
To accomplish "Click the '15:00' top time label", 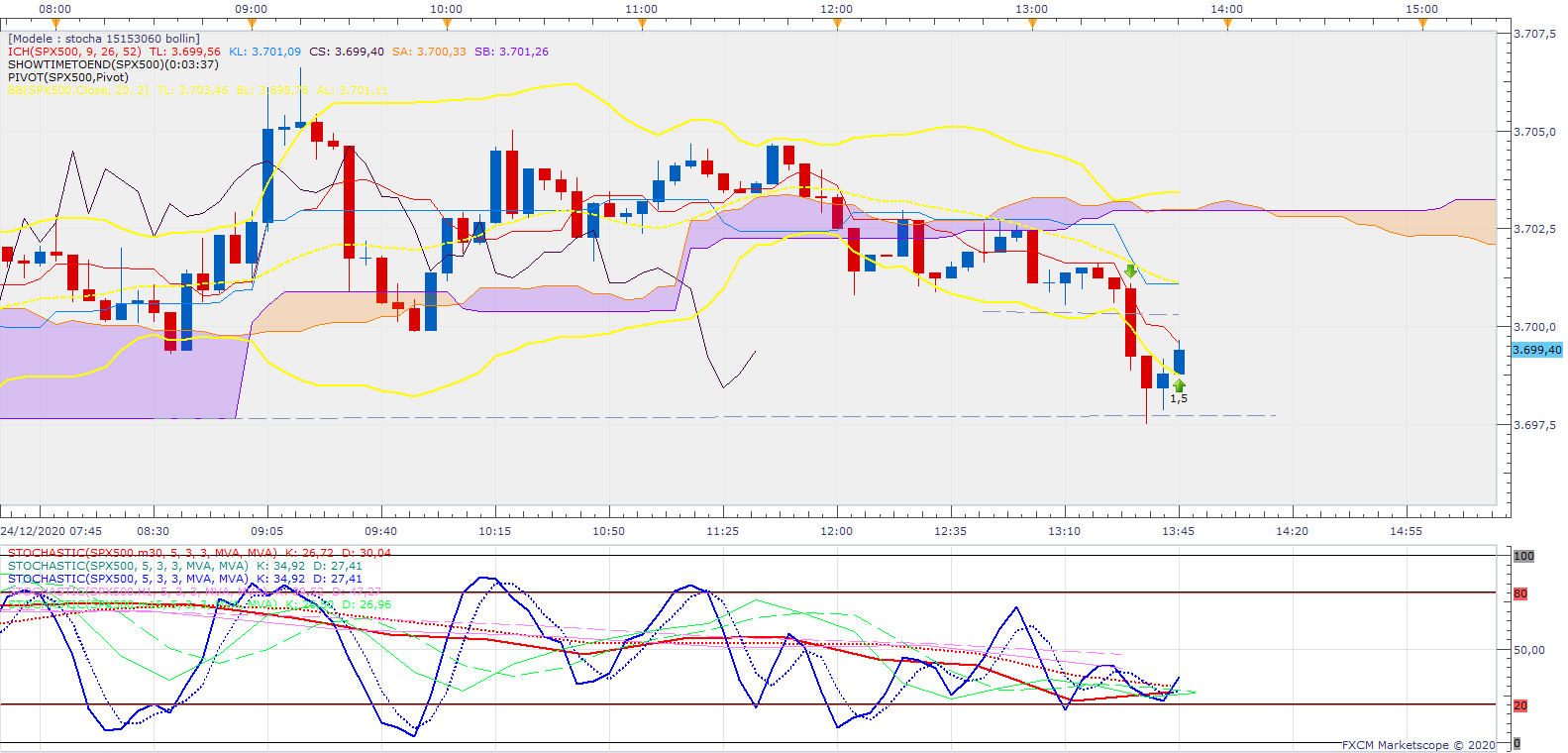I will 1422,9.
